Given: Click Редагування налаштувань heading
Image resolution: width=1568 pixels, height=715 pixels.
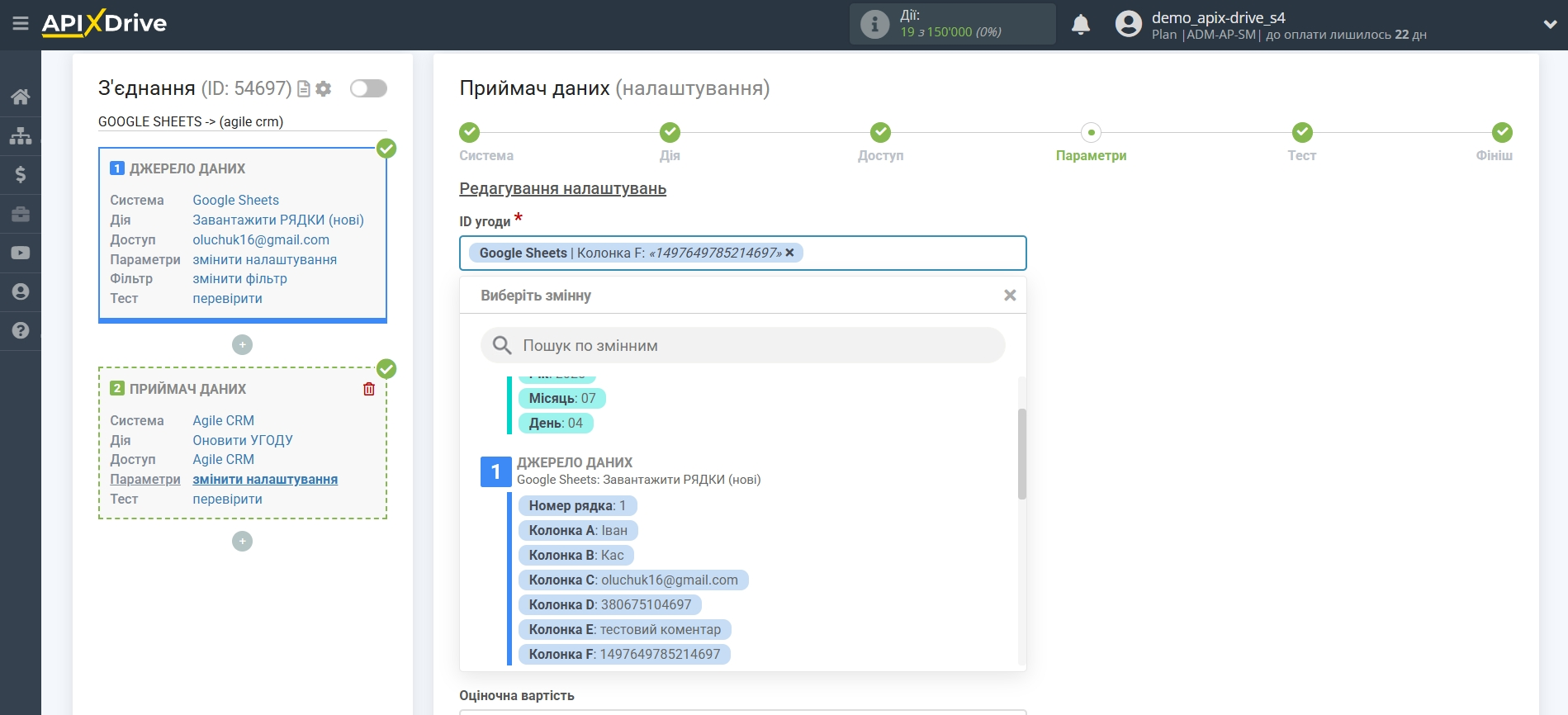Looking at the screenshot, I should pyautogui.click(x=562, y=188).
